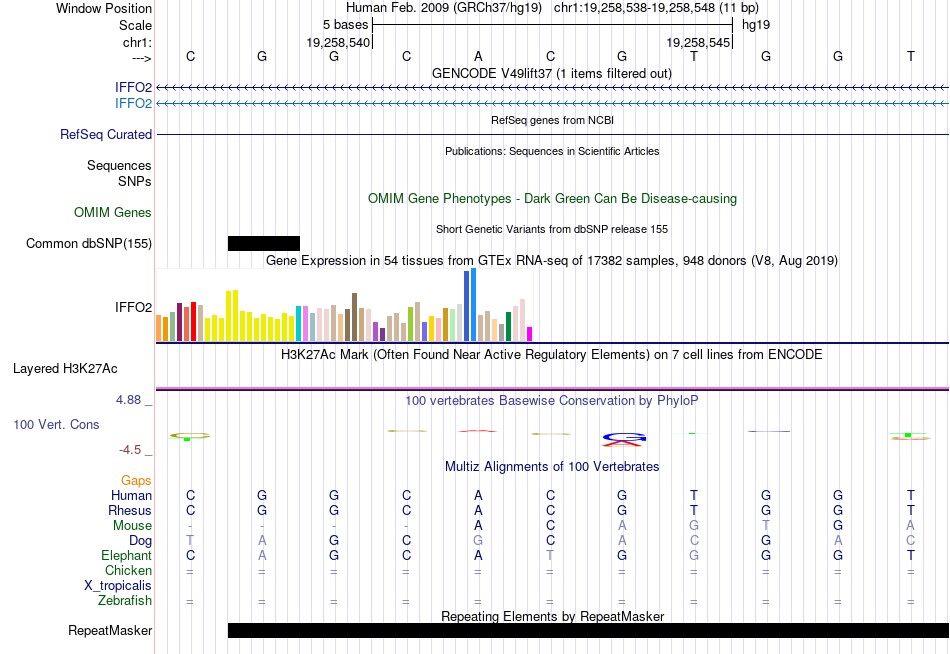Image resolution: width=950 pixels, height=654 pixels.
Task: Select the Dog alignment row label
Action: (x=140, y=541)
